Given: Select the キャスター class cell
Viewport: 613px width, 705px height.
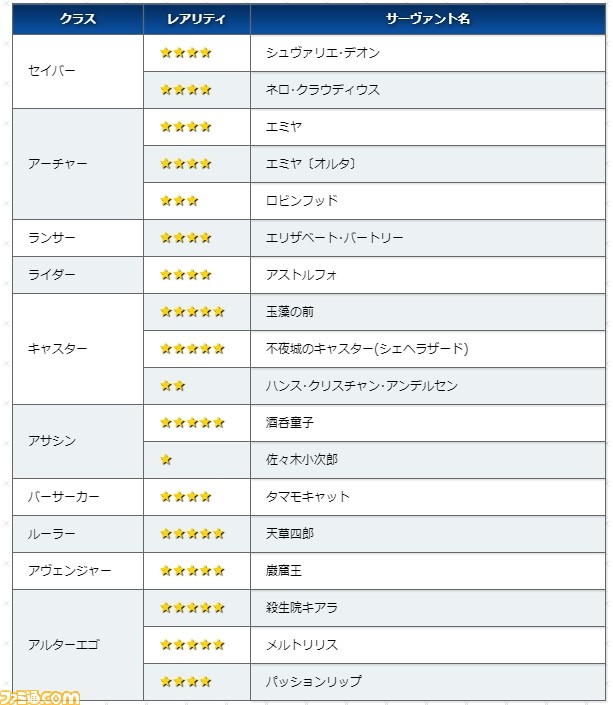Looking at the screenshot, I should [78, 349].
